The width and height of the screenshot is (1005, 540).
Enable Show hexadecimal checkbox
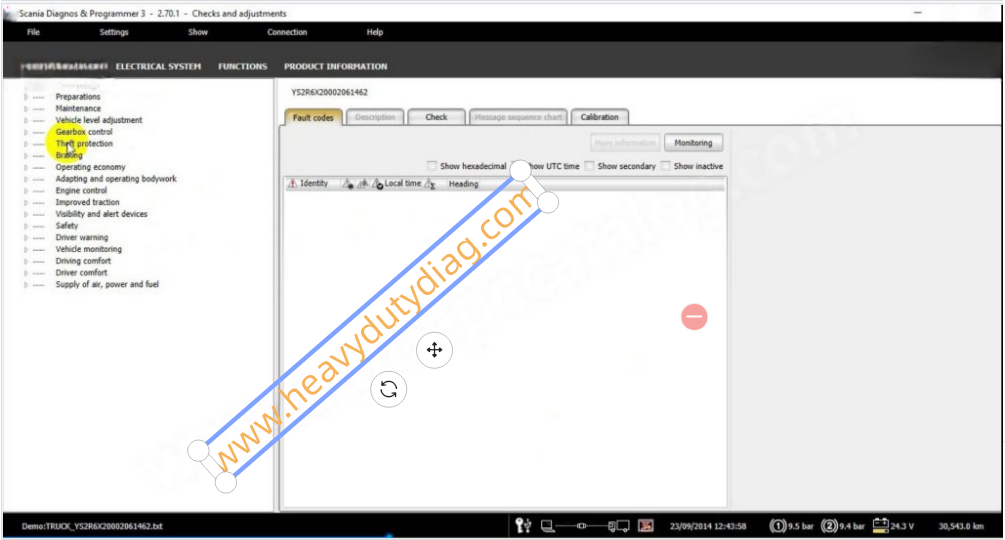(432, 166)
